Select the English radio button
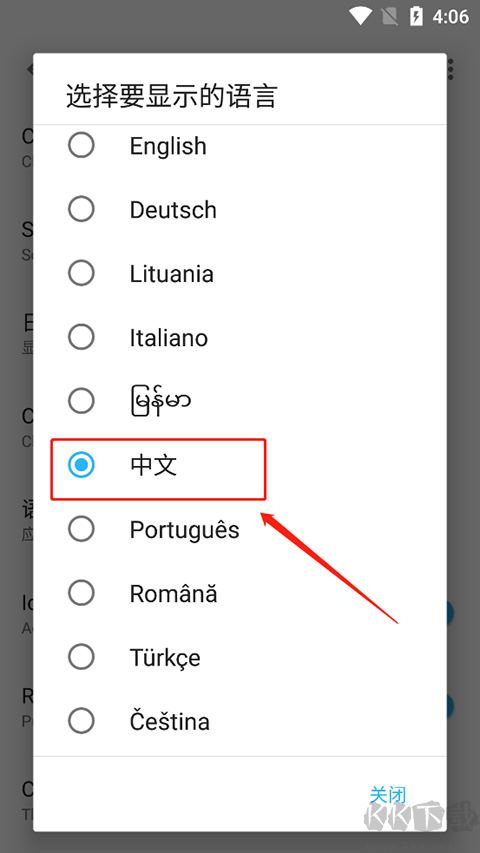 [81, 145]
